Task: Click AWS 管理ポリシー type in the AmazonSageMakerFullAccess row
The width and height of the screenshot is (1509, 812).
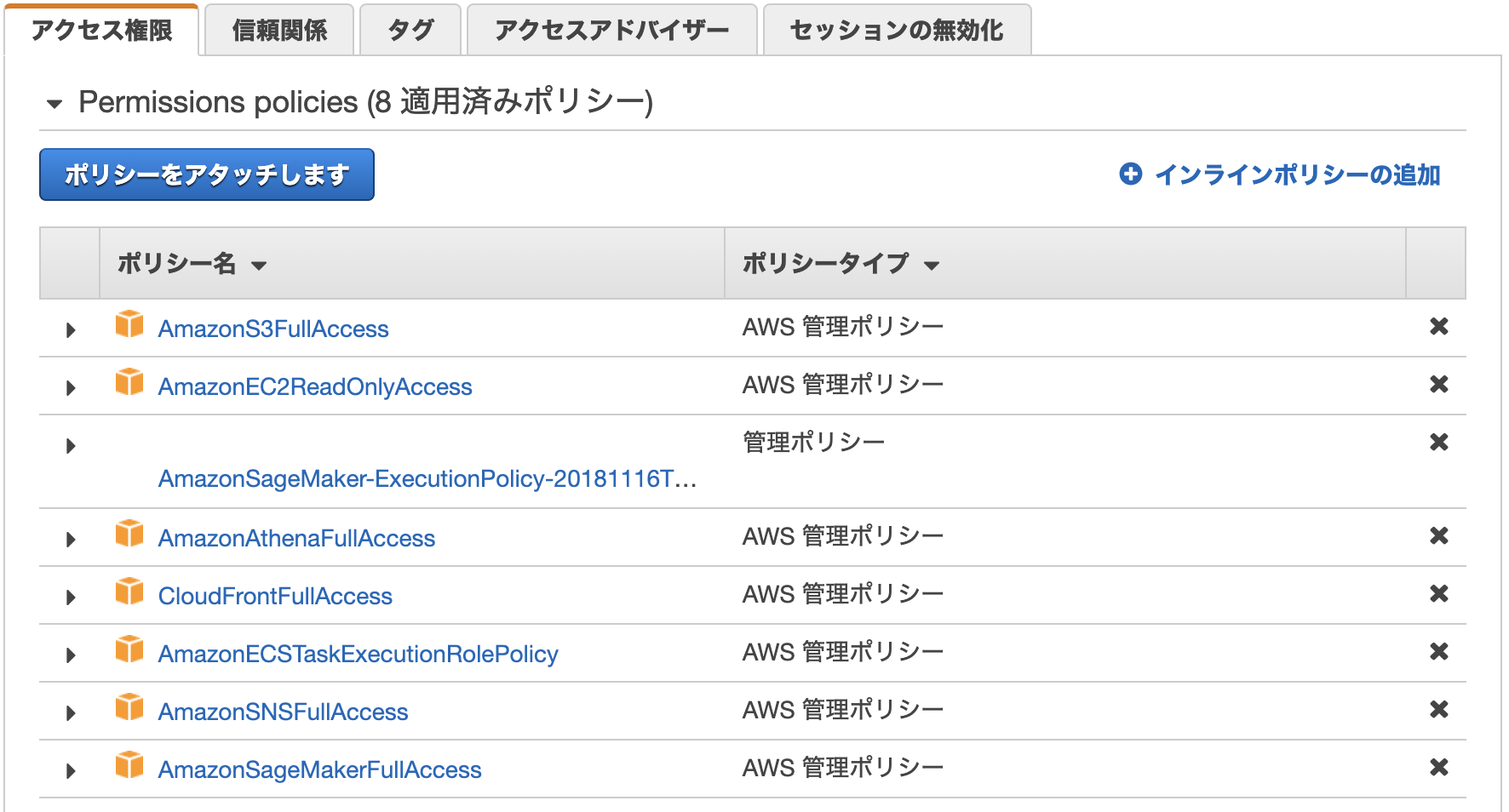Action: 843,768
